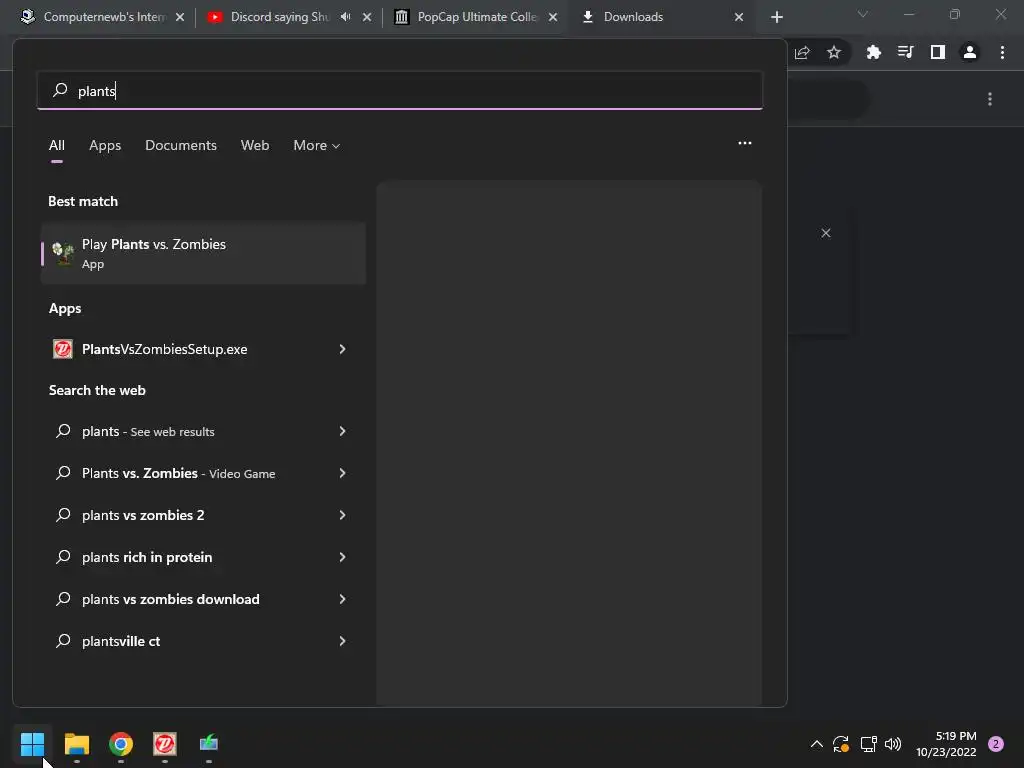Image resolution: width=1024 pixels, height=768 pixels.
Task: Open the Chrome extensions puzzle icon
Action: [x=873, y=52]
